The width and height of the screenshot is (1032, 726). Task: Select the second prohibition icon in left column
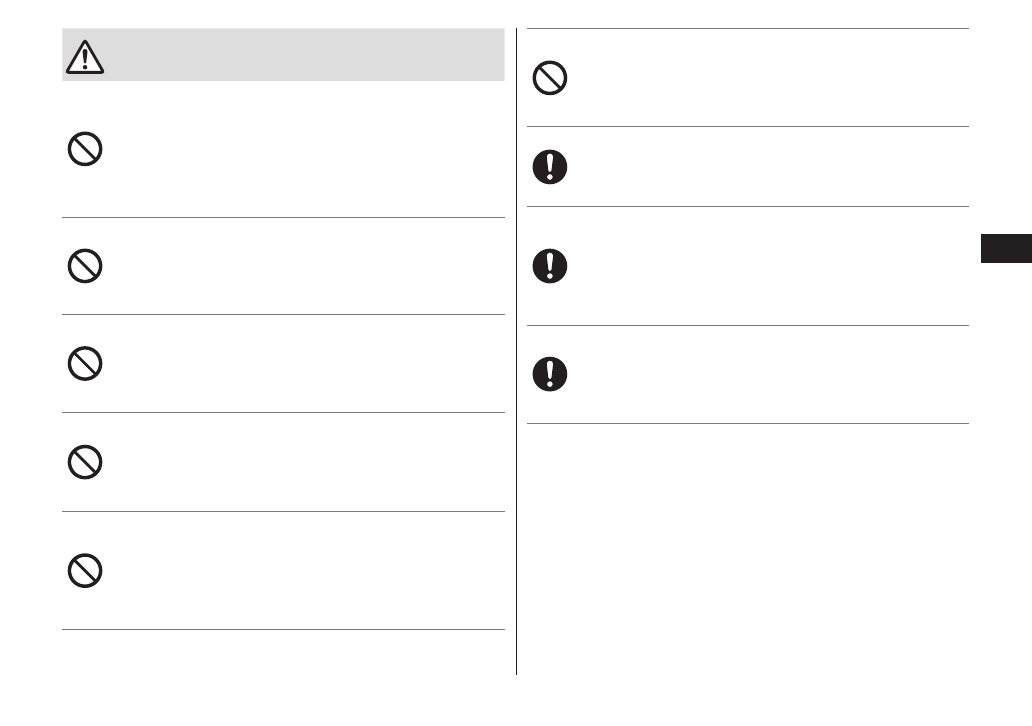click(x=85, y=266)
